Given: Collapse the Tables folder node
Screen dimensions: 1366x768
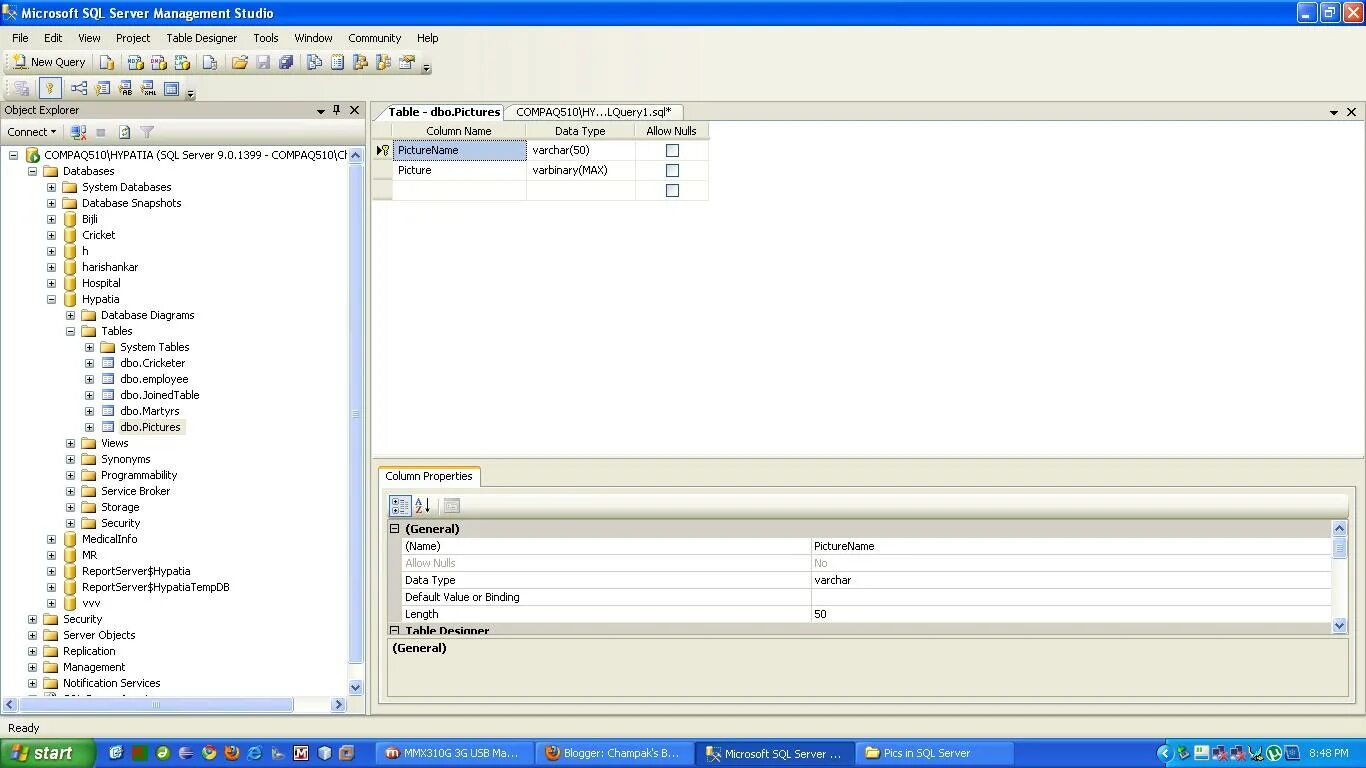Looking at the screenshot, I should pos(70,331).
